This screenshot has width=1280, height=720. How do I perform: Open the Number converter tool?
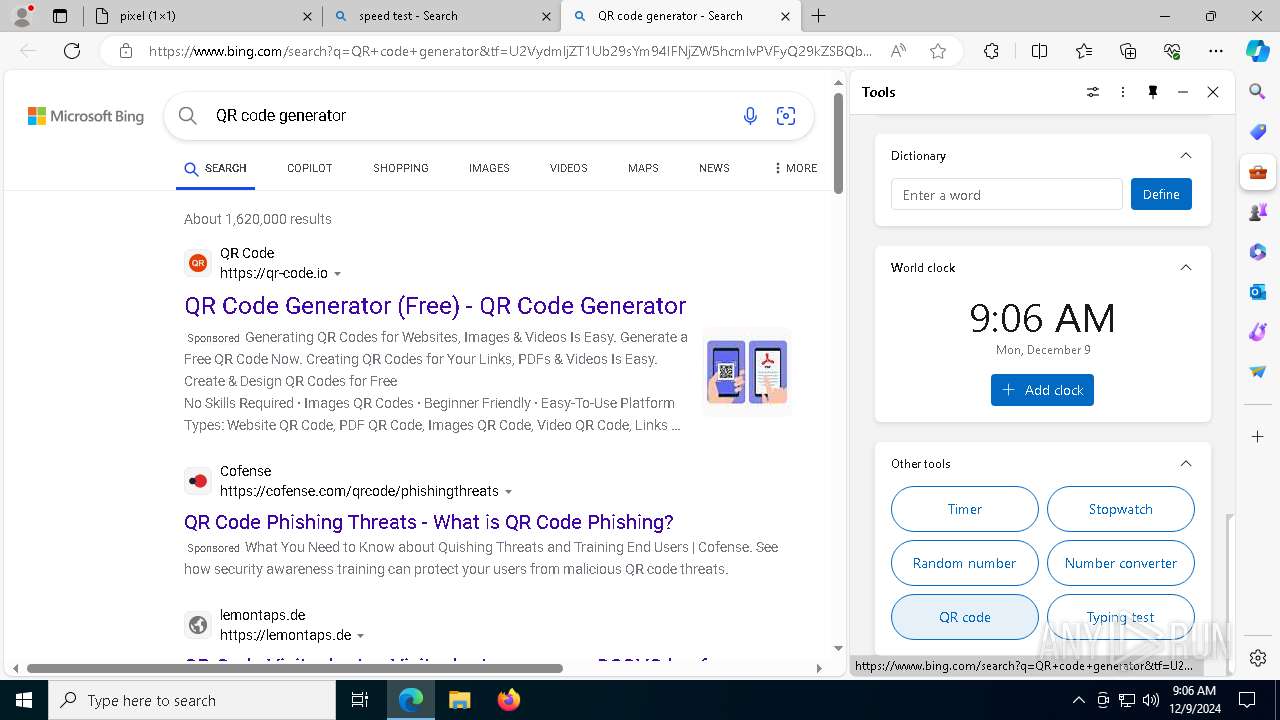(x=1121, y=563)
